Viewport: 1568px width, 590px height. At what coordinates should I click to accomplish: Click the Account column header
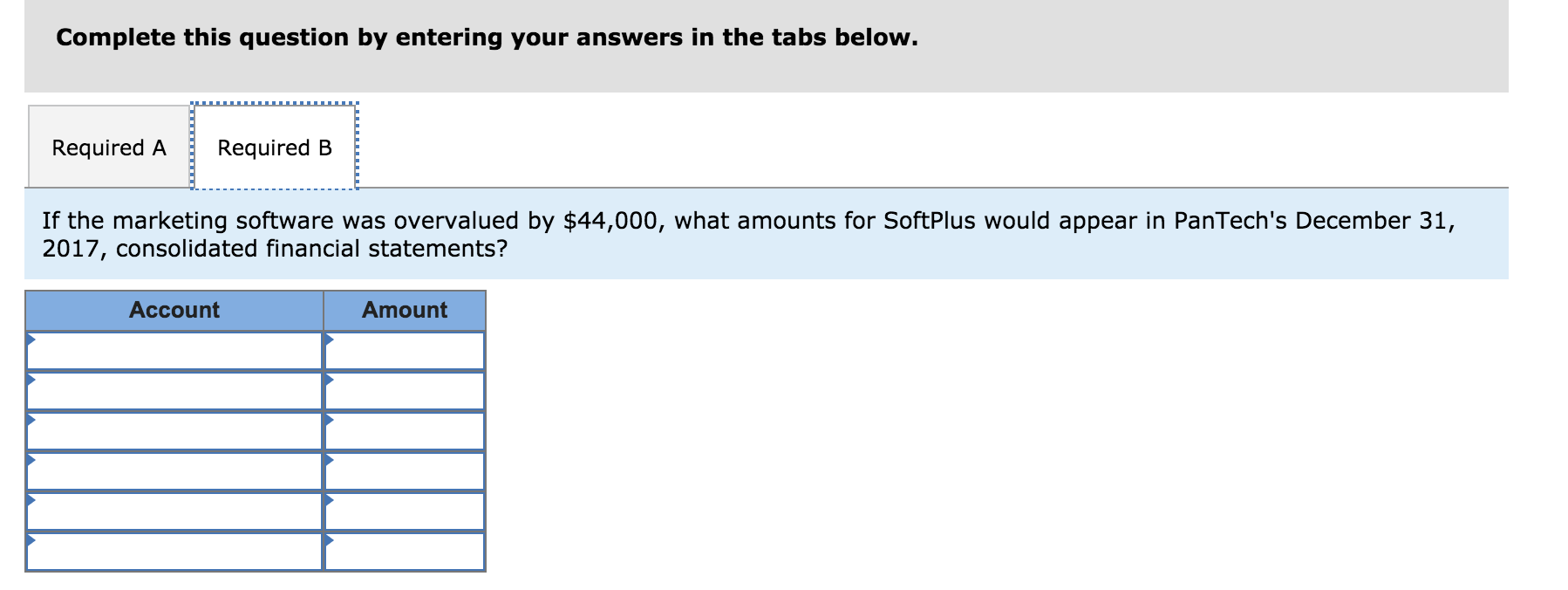174,310
